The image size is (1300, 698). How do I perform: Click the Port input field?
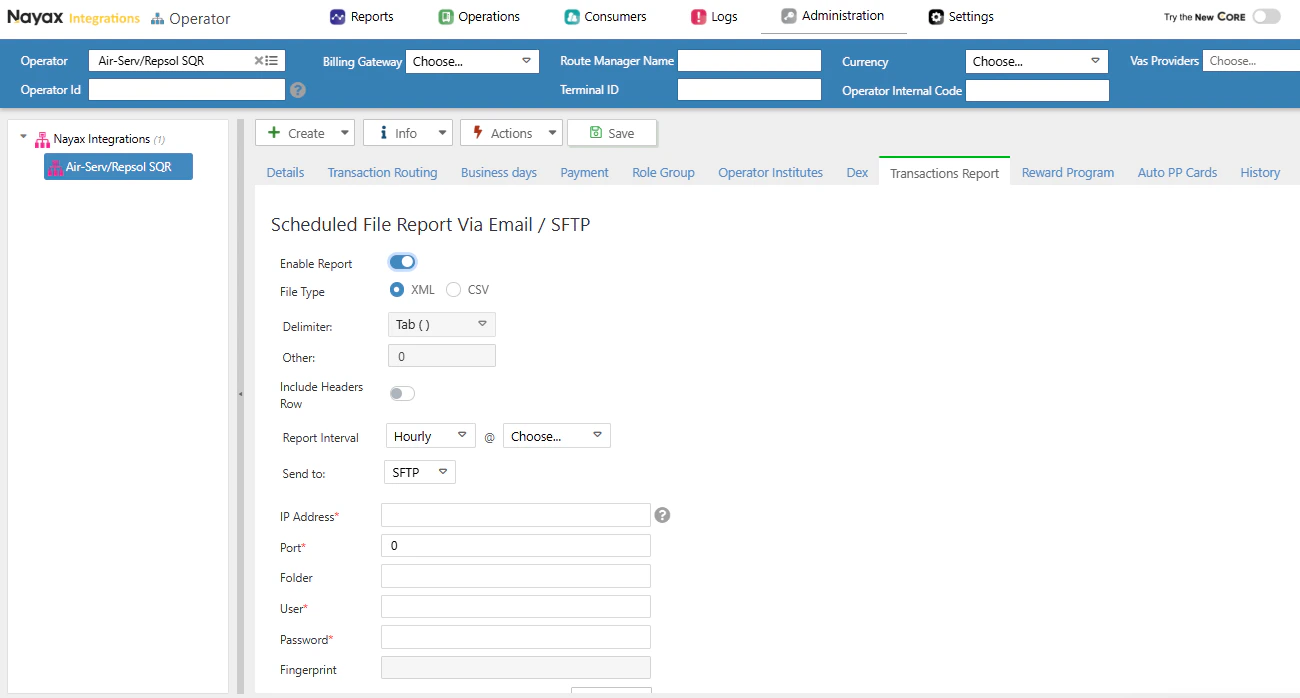[516, 546]
